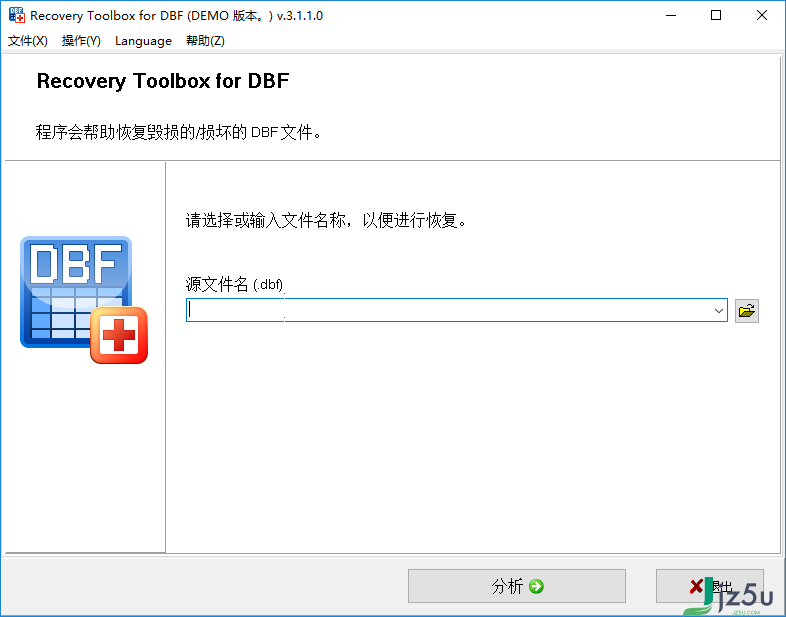Click the app icon in the title bar
The height and width of the screenshot is (617, 786).
[x=17, y=15]
